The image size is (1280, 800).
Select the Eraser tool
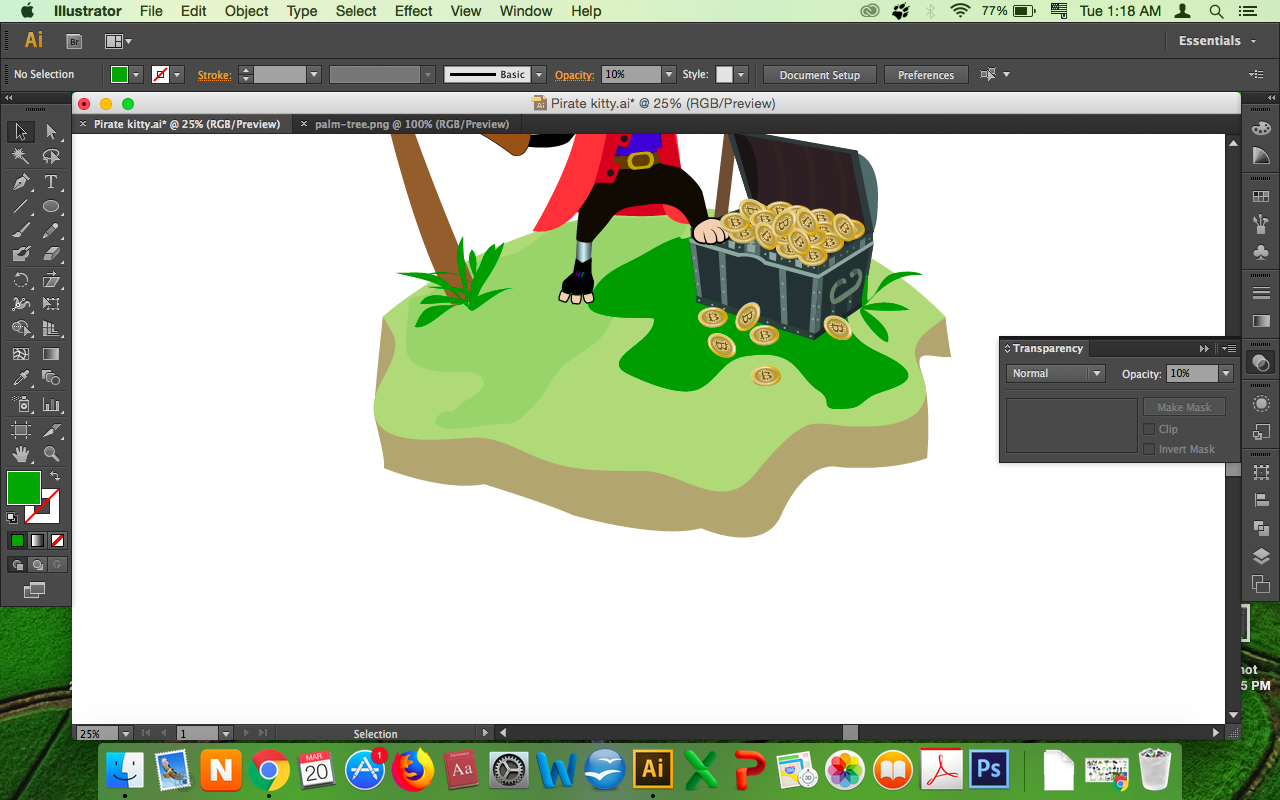[x=51, y=255]
